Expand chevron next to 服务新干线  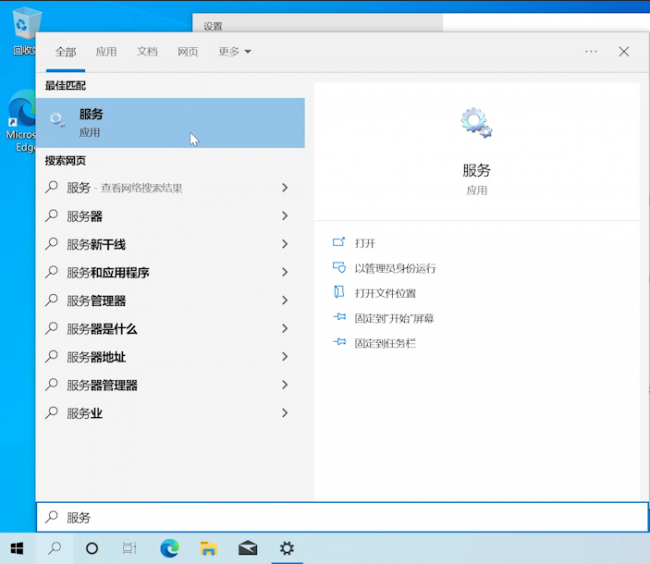285,244
